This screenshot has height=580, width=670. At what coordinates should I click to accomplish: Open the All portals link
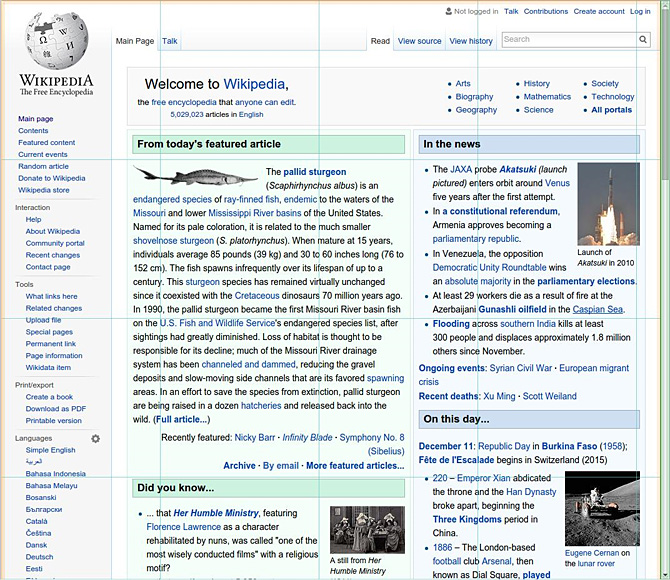point(611,110)
